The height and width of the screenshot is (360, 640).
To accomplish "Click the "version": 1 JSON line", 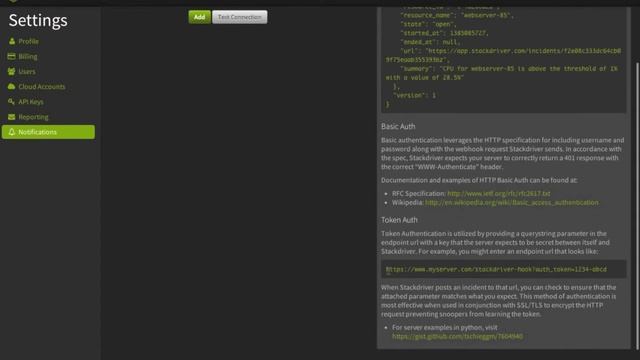I will click(x=414, y=96).
